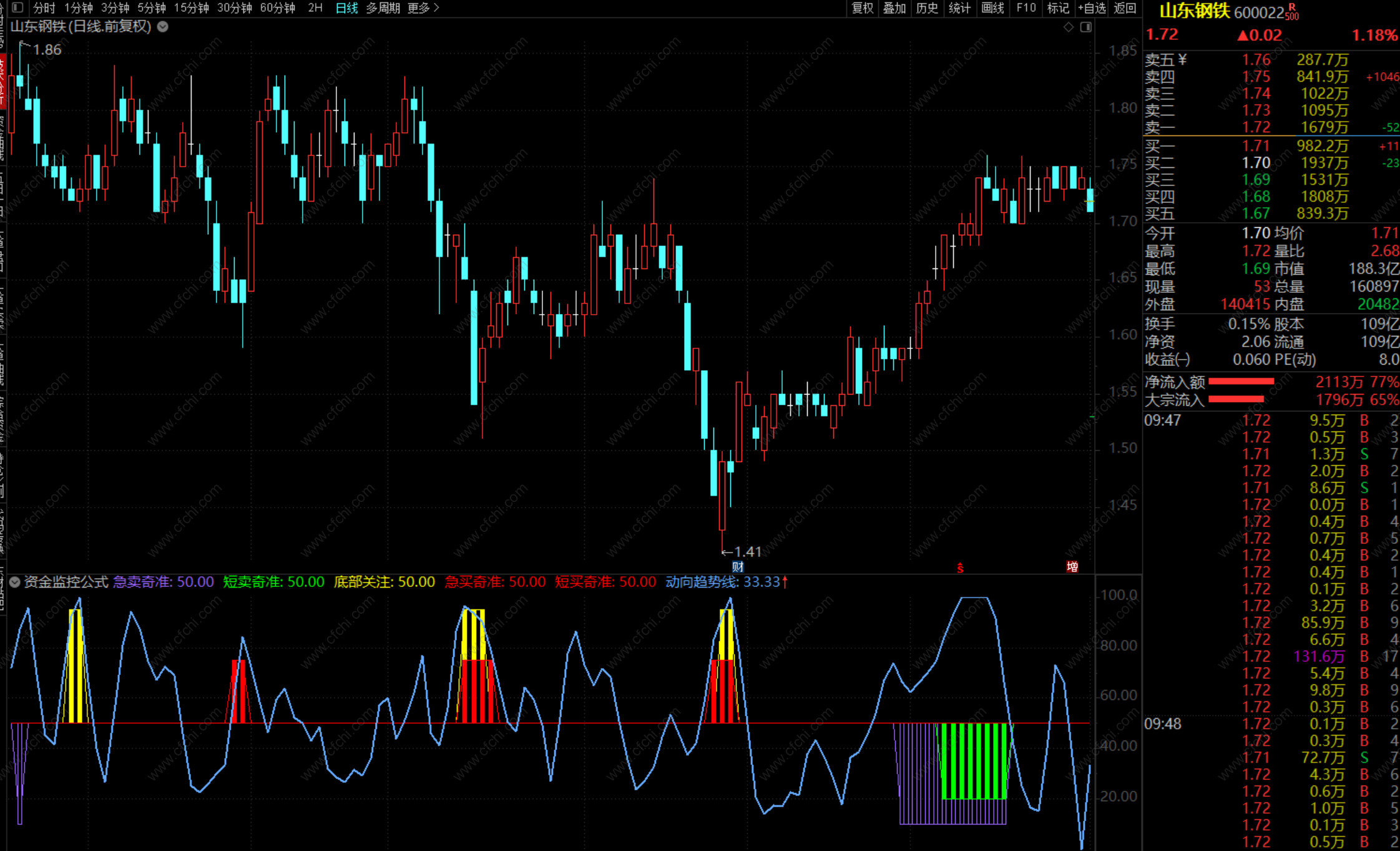
Task: Click the 1.86 high price label
Action: (47, 50)
